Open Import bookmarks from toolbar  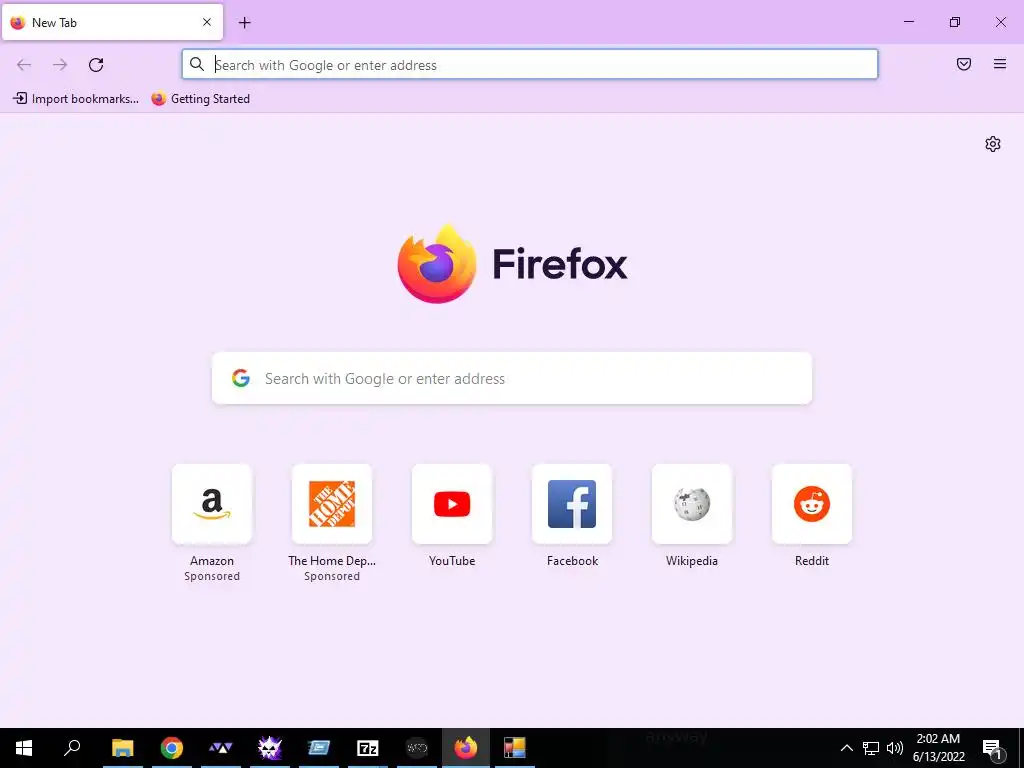76,99
